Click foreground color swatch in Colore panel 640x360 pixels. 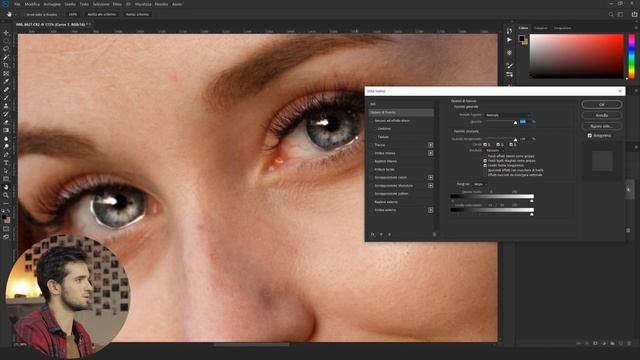pyautogui.click(x=522, y=38)
